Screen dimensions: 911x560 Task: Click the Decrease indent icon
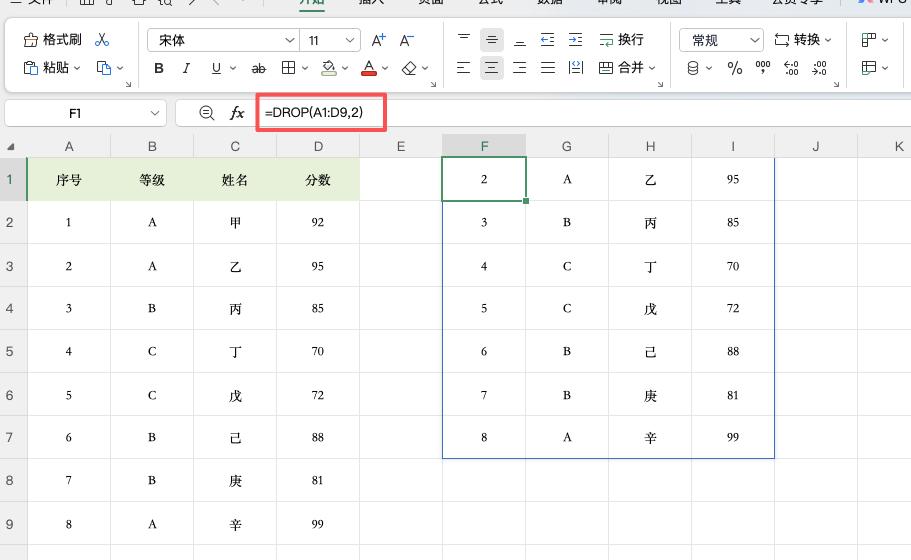click(x=547, y=40)
